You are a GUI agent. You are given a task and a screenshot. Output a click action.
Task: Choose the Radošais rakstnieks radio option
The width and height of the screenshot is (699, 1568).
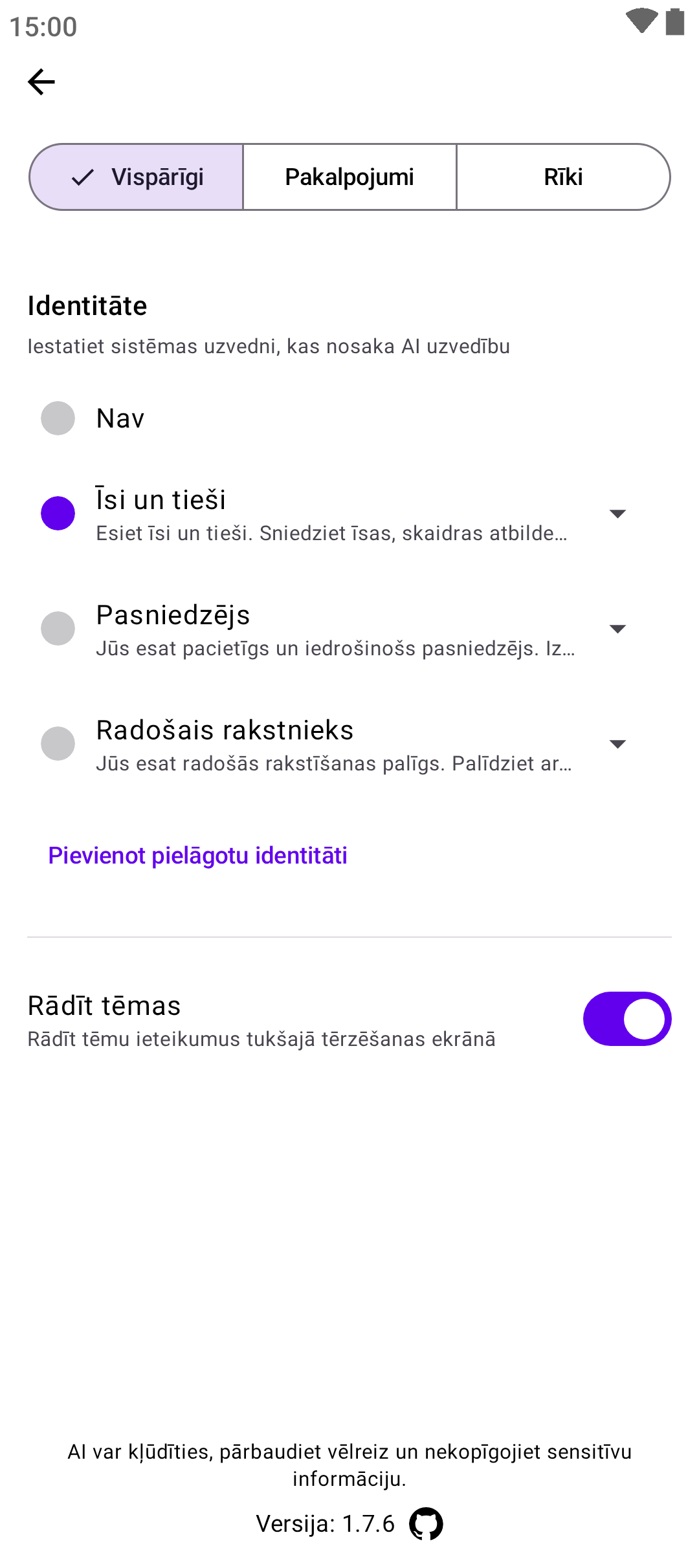coord(58,744)
